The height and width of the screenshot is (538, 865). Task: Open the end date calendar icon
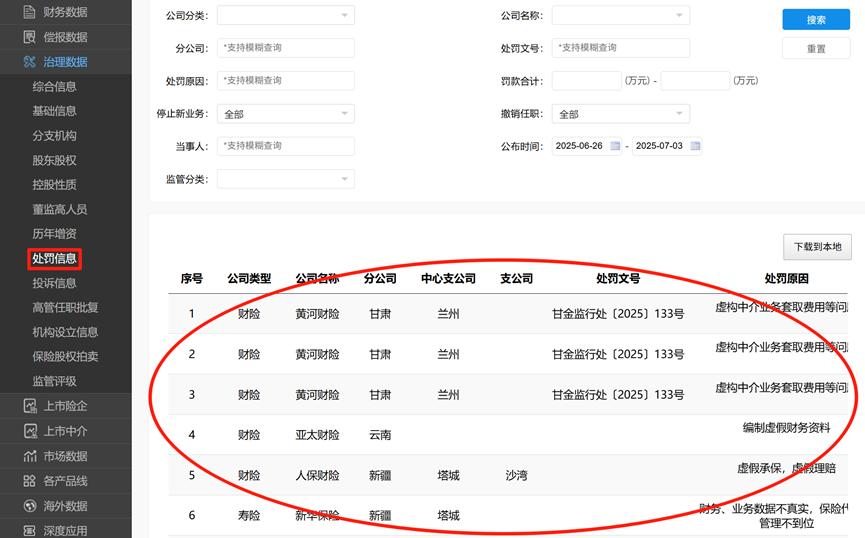click(x=695, y=146)
